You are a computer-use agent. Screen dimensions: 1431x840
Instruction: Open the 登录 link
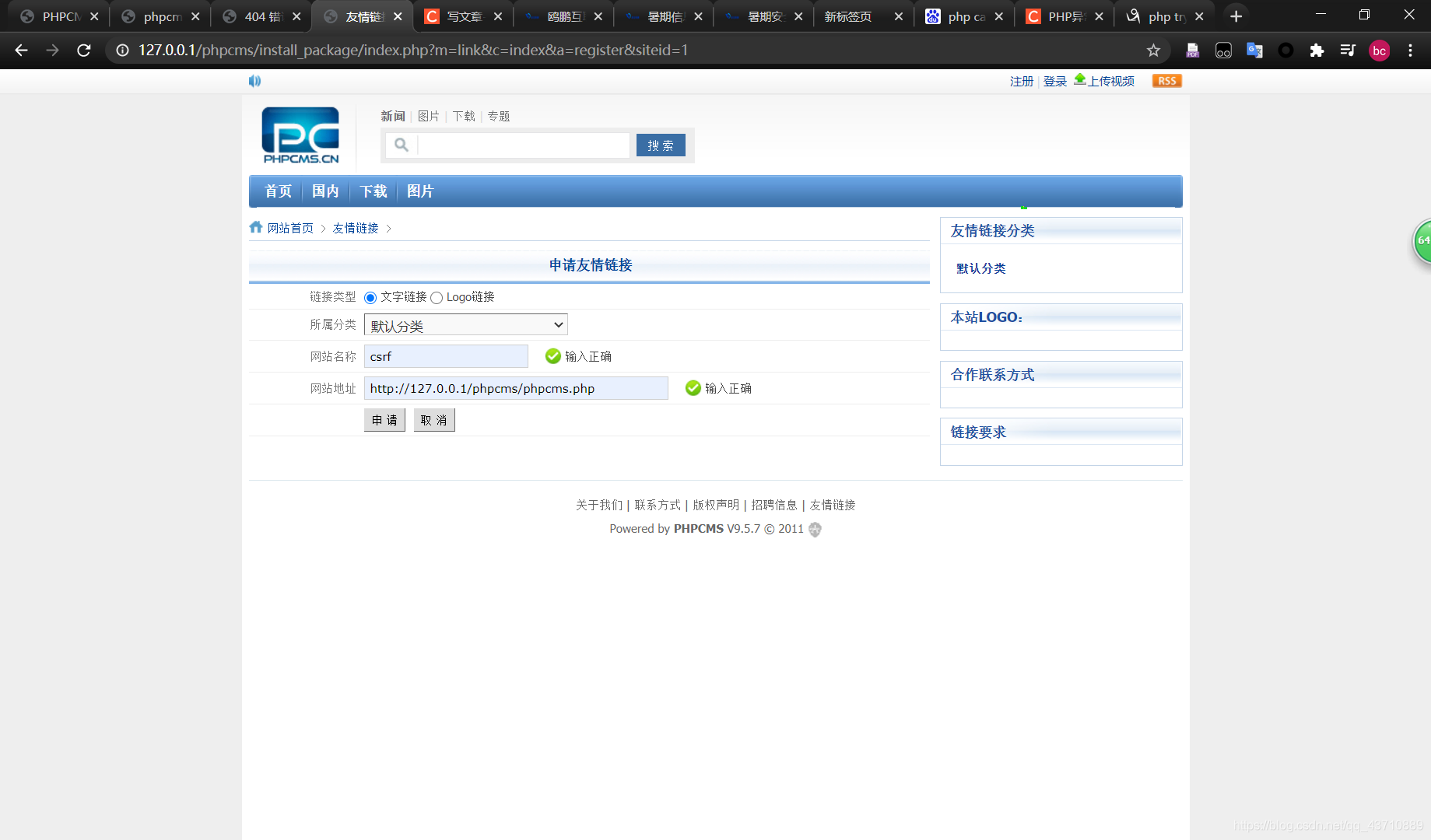pos(1055,81)
